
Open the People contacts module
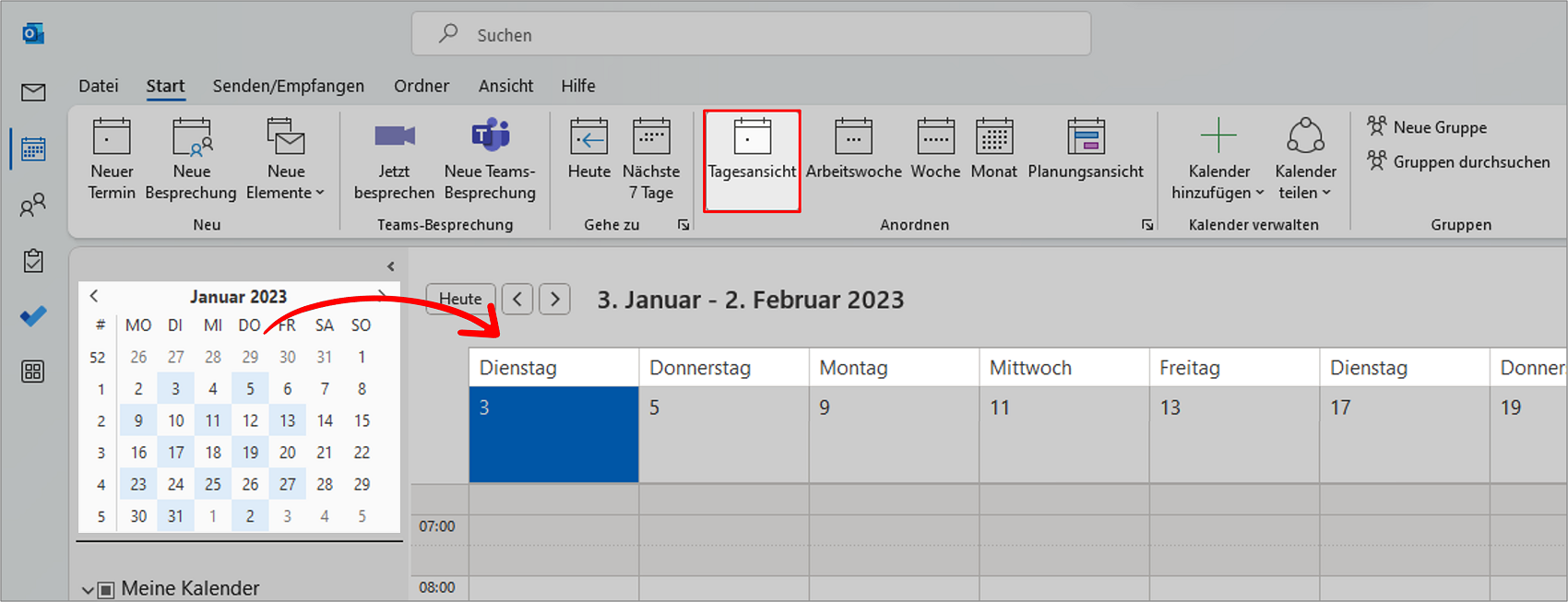click(33, 205)
